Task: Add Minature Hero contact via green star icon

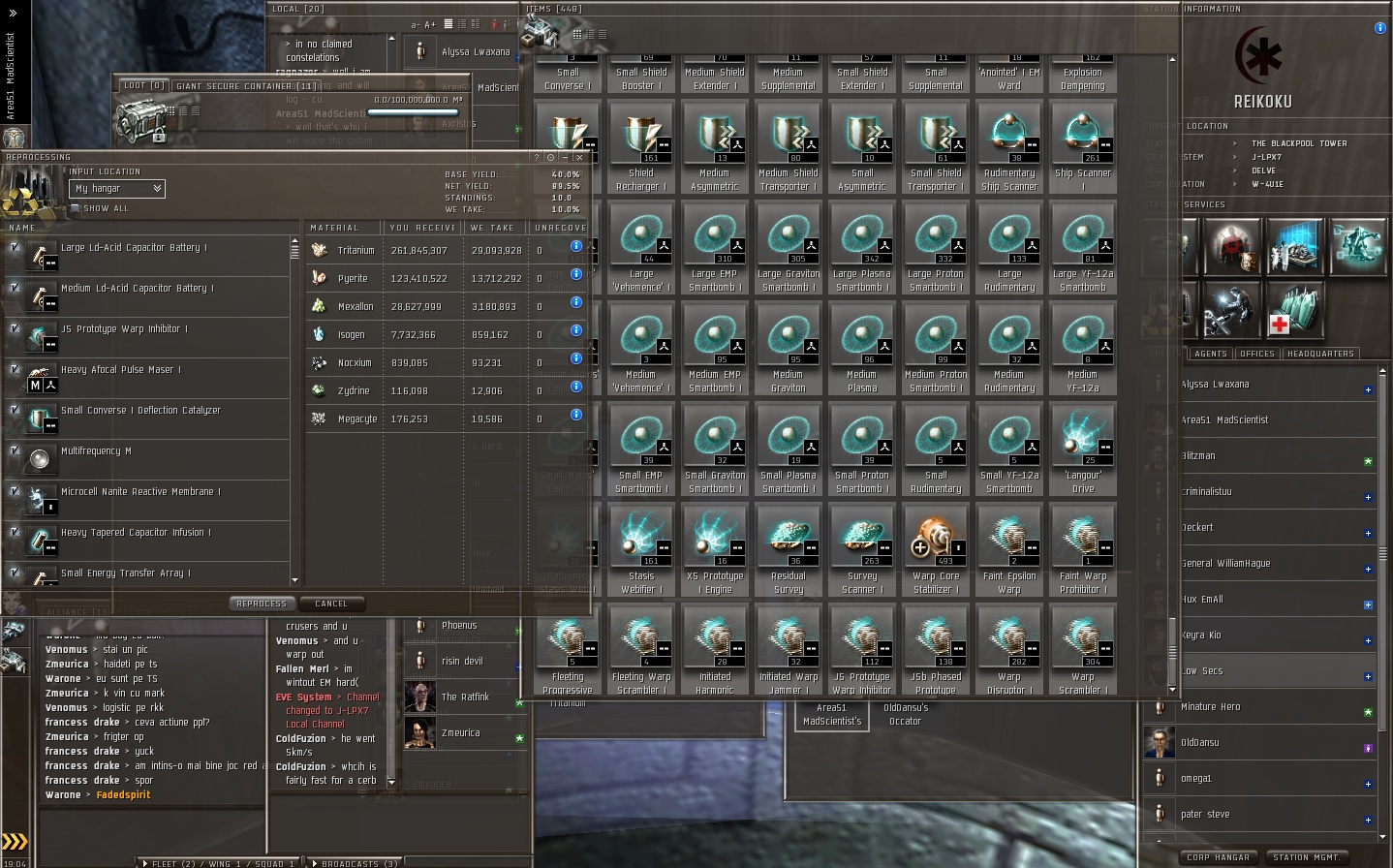Action: click(x=1368, y=712)
